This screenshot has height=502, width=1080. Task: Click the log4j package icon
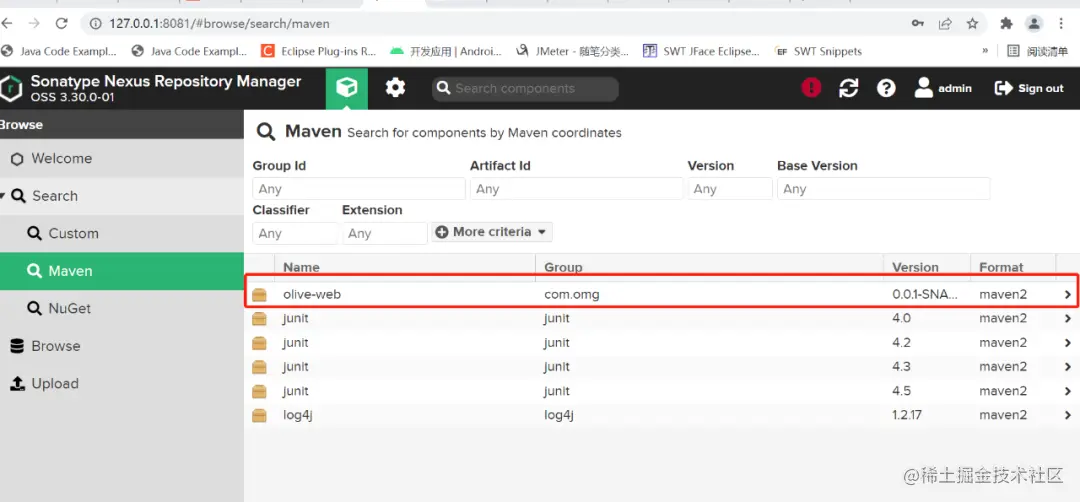pyautogui.click(x=259, y=415)
